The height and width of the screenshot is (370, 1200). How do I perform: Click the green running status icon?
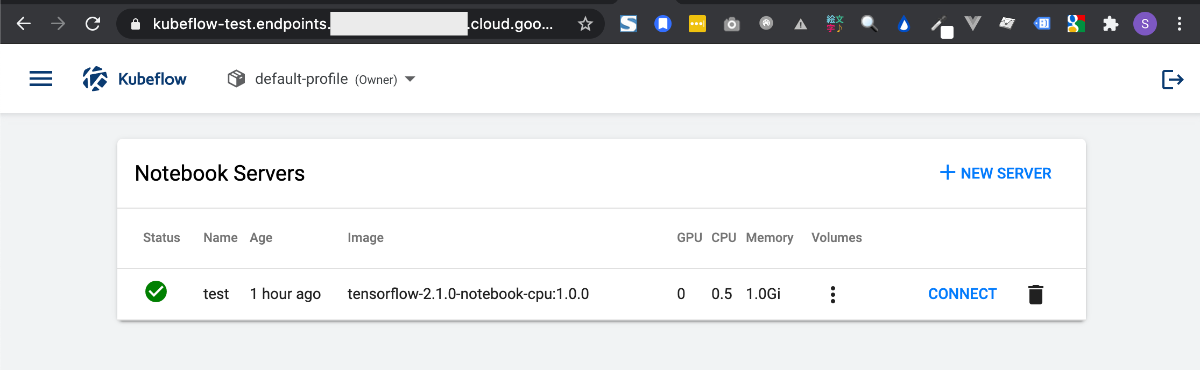tap(156, 292)
